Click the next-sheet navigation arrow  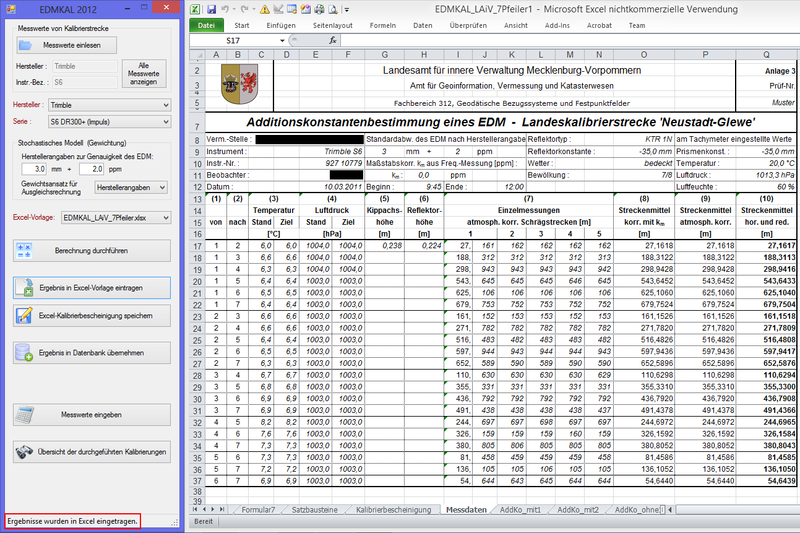[213, 509]
